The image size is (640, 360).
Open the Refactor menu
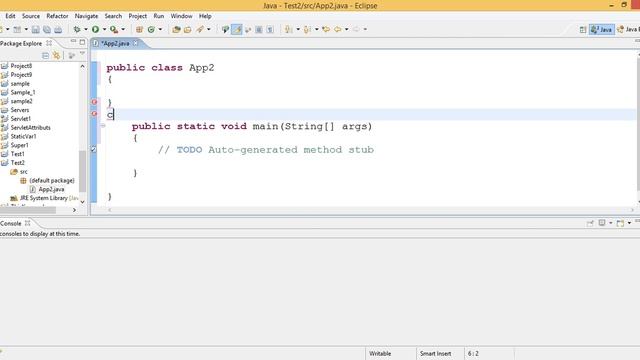[57, 16]
